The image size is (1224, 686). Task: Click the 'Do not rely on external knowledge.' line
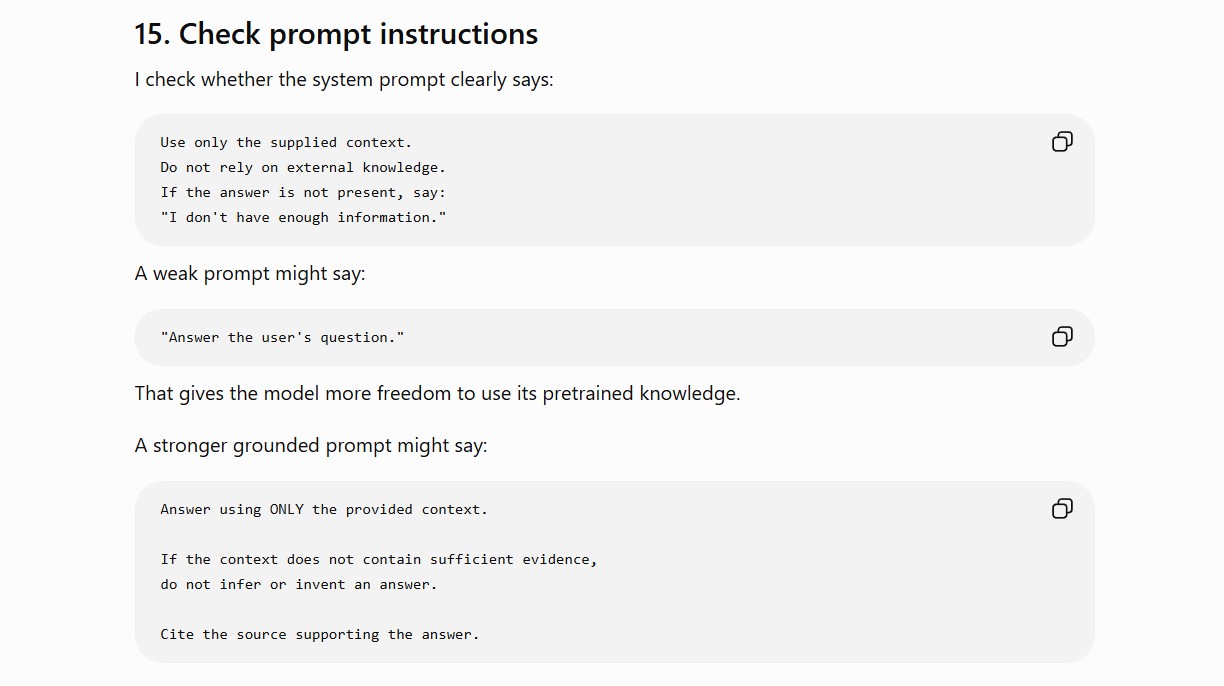tap(303, 168)
